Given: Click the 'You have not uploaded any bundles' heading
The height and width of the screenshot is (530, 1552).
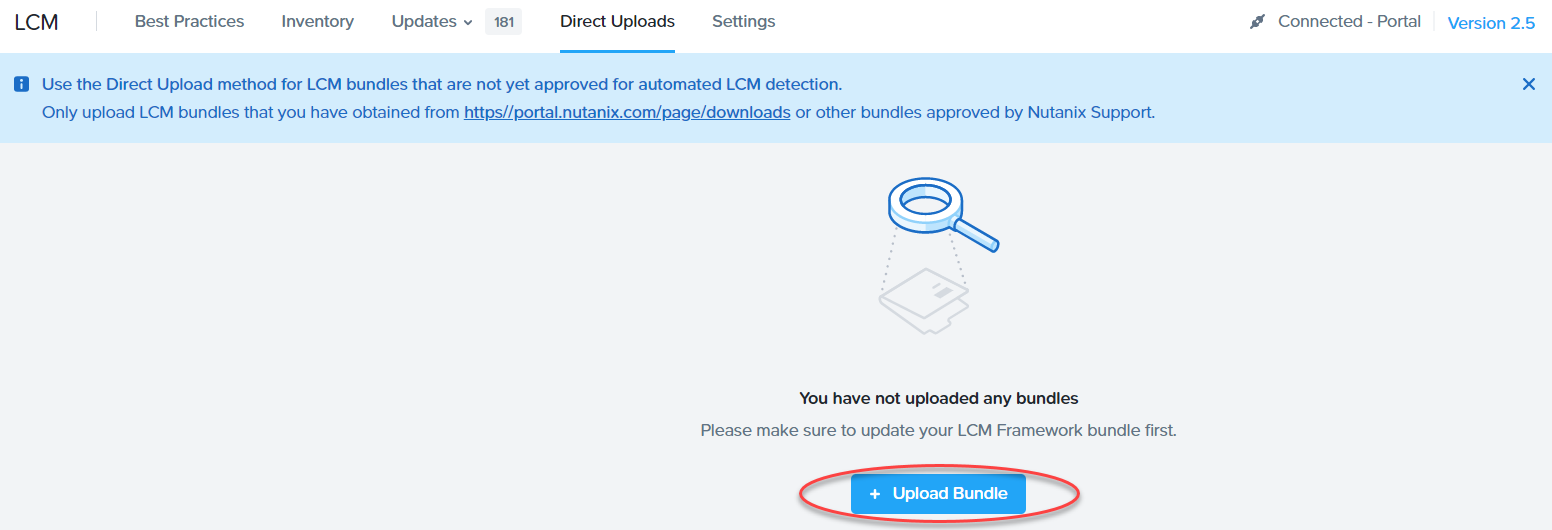Looking at the screenshot, I should point(938,398).
